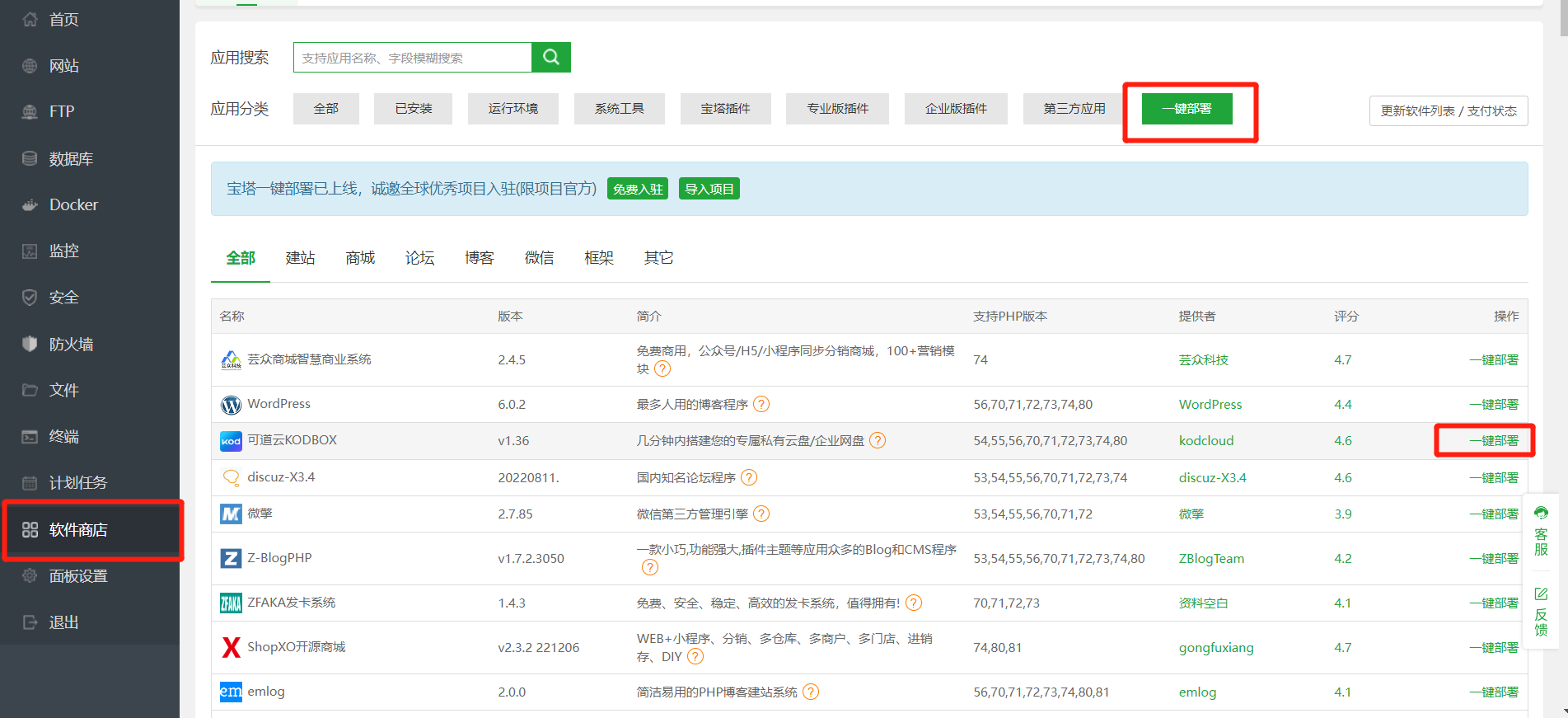
Task: Filter by 第三方应用 category
Action: pyautogui.click(x=1074, y=109)
